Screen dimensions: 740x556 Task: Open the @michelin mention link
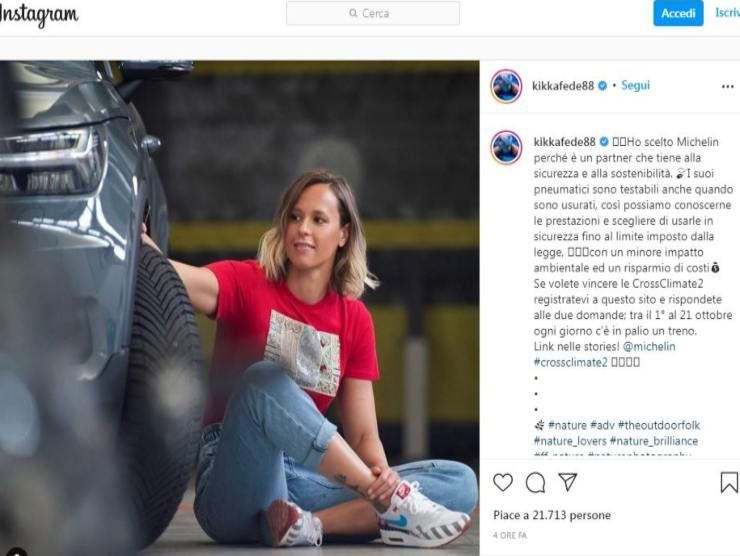point(649,346)
